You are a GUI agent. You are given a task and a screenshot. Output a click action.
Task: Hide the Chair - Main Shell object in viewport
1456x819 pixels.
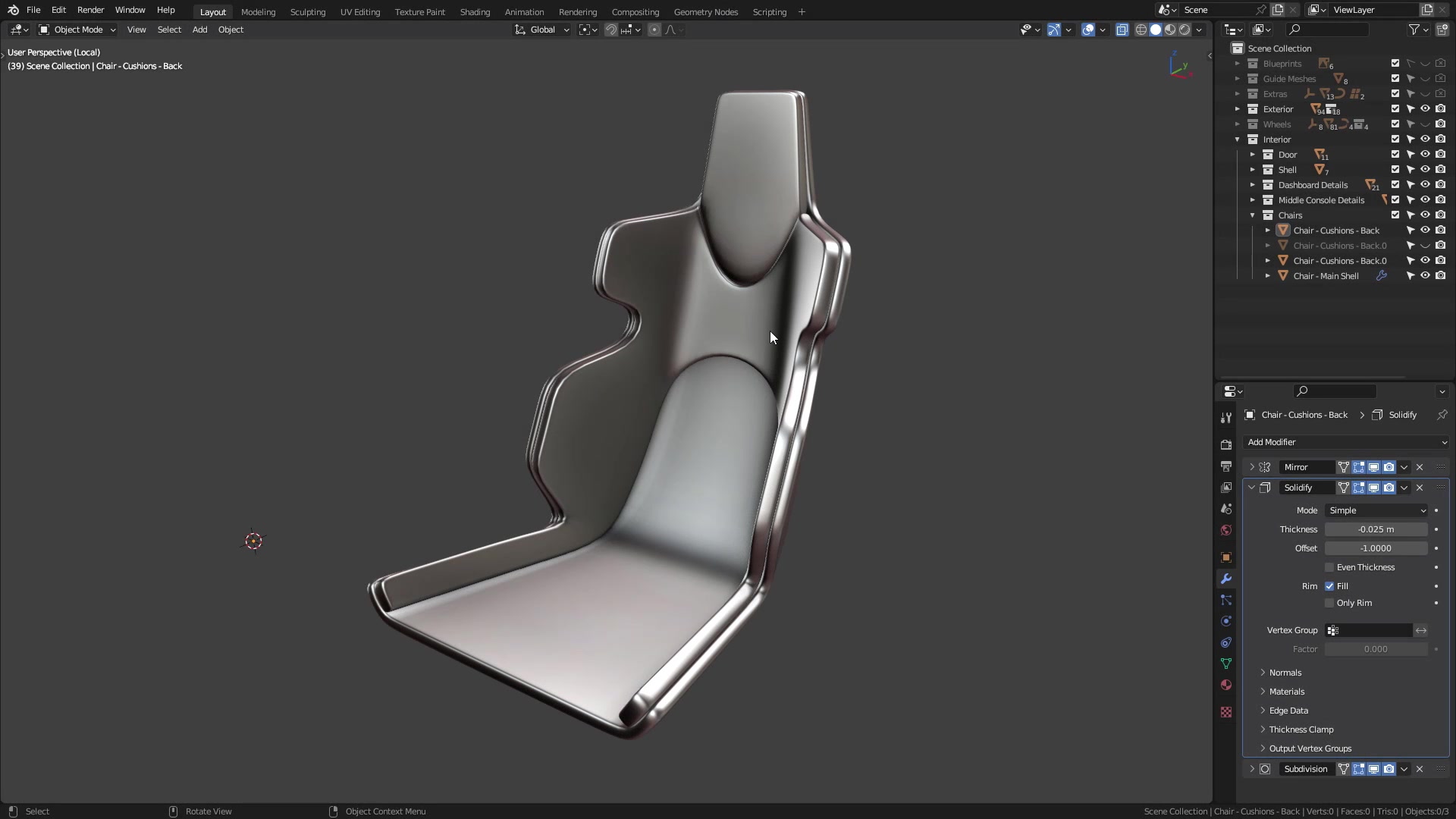[x=1426, y=276]
